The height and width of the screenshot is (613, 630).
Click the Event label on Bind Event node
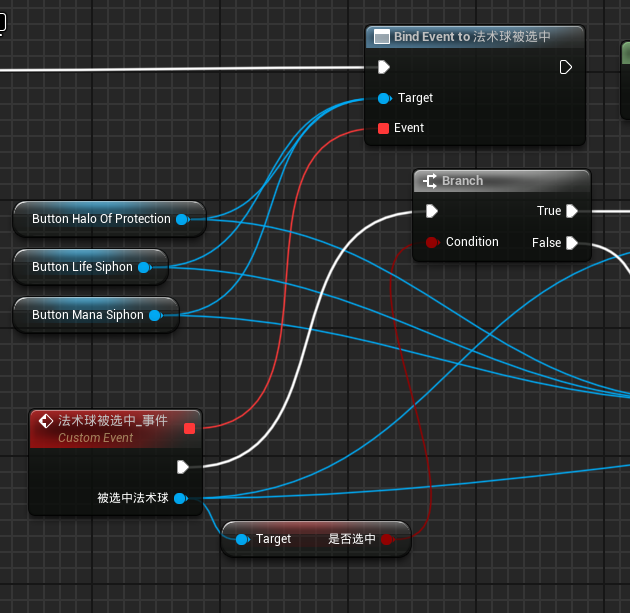[x=409, y=128]
